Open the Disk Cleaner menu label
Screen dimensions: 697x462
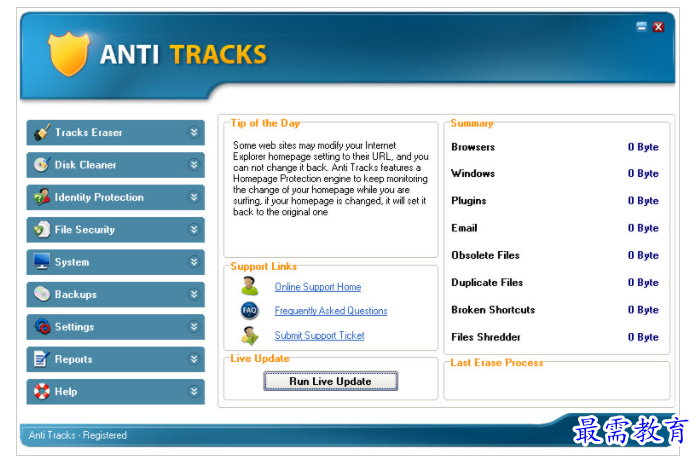click(x=85, y=165)
